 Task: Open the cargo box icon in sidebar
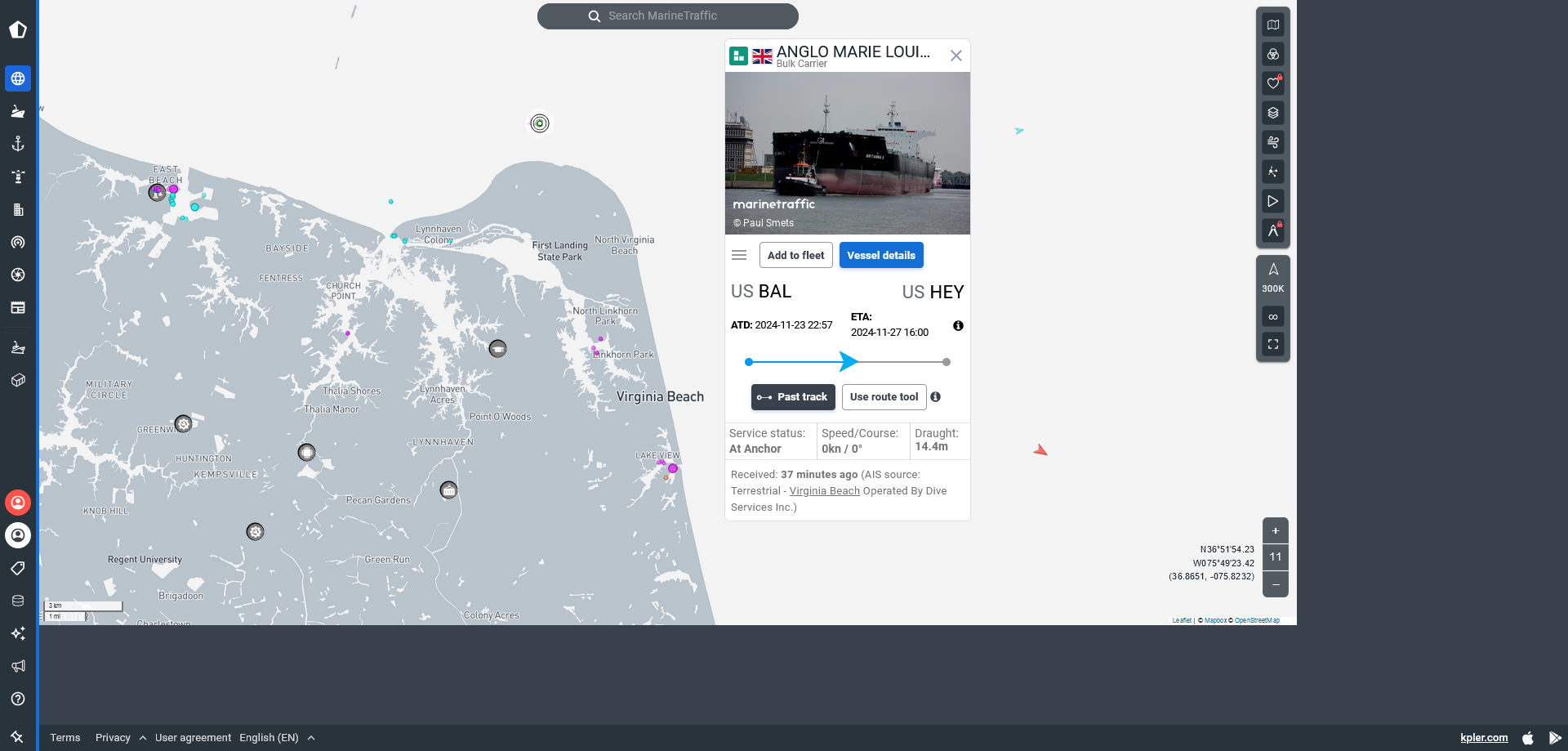[18, 380]
